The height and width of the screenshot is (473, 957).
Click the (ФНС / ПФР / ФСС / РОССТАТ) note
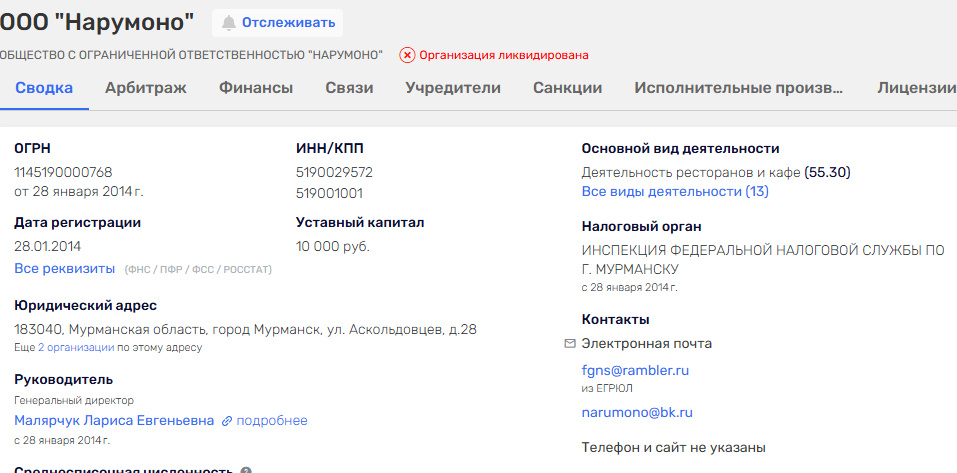(198, 269)
